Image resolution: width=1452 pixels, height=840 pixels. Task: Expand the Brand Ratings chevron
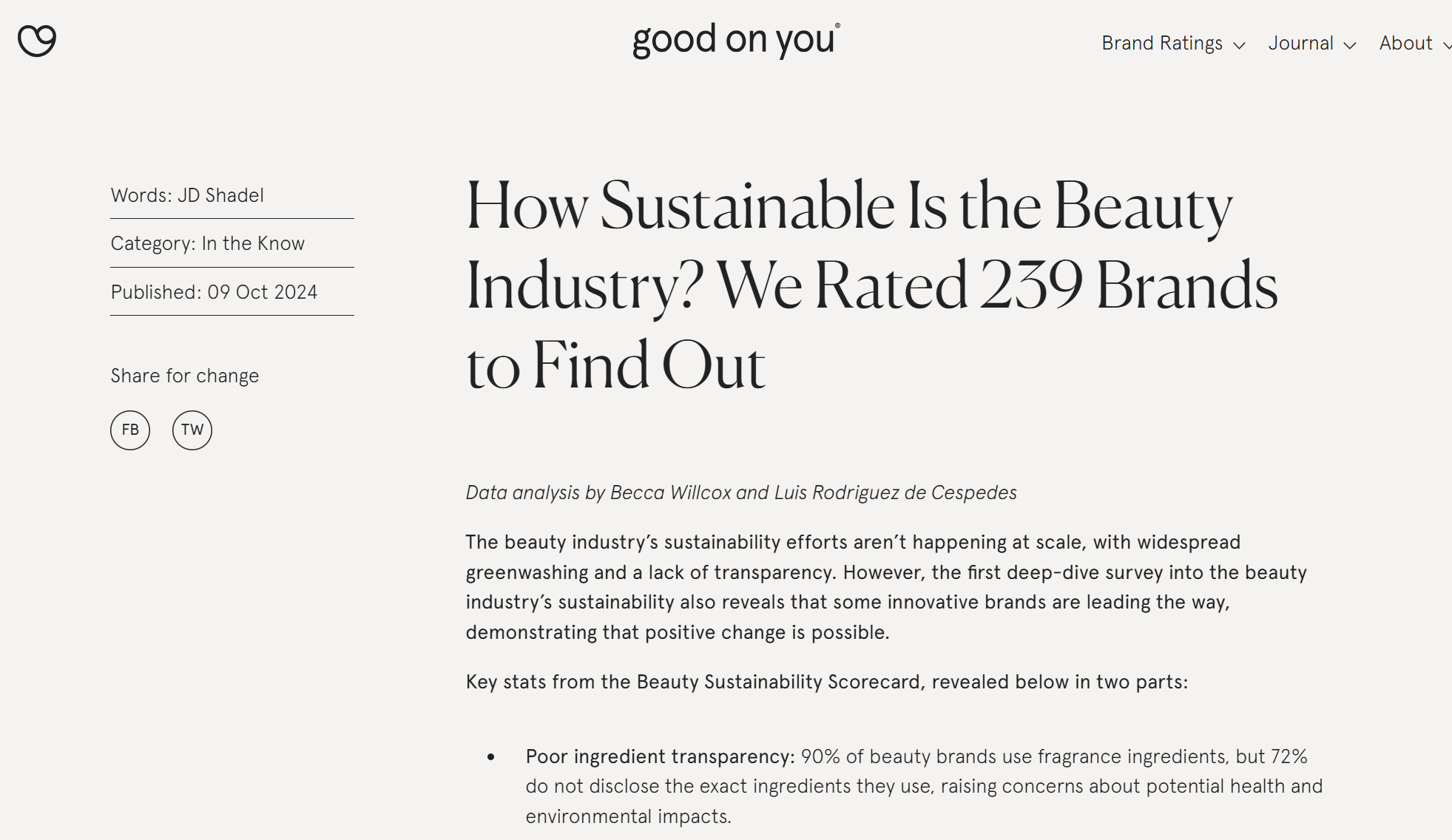[x=1239, y=46]
